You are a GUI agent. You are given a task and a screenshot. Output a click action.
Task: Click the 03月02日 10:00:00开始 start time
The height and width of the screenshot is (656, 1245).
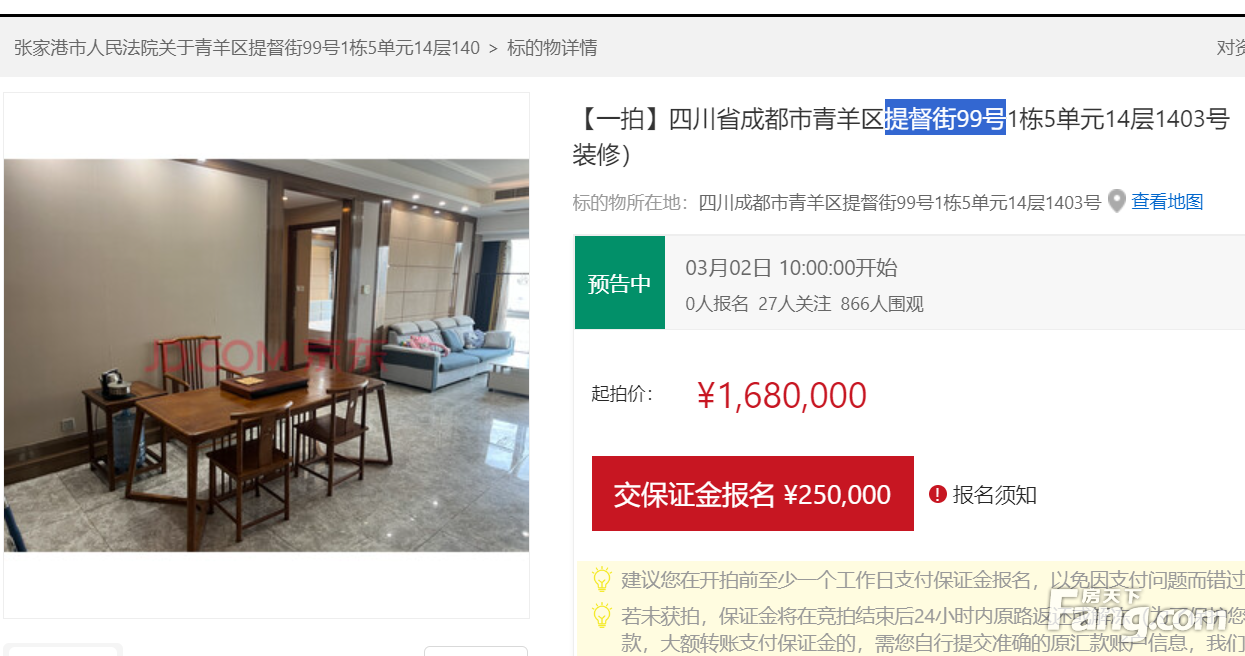point(791,268)
